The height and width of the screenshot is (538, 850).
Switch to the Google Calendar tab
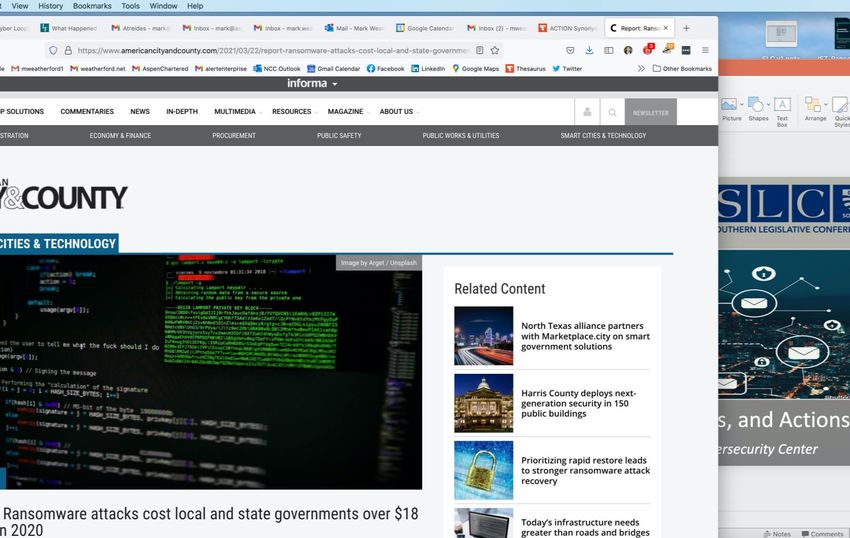pos(425,28)
